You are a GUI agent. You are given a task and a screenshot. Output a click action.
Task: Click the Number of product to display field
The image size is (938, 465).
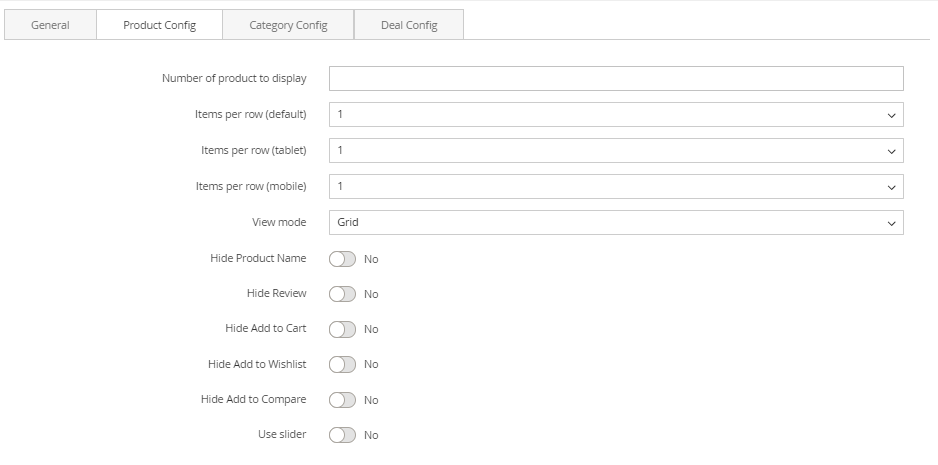pyautogui.click(x=615, y=79)
